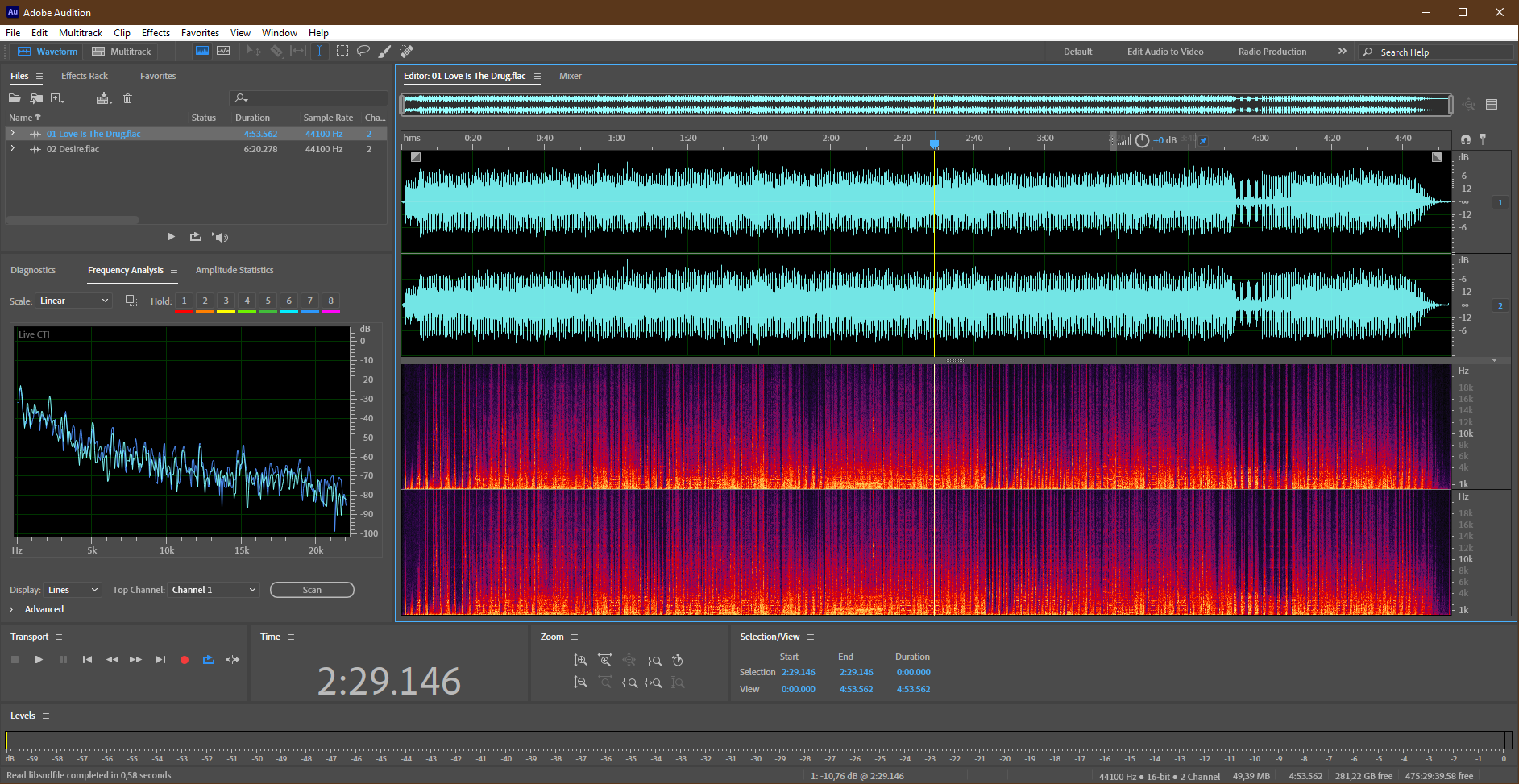
Task: Switch to Amplitude Statistics tab
Action: pyautogui.click(x=234, y=270)
